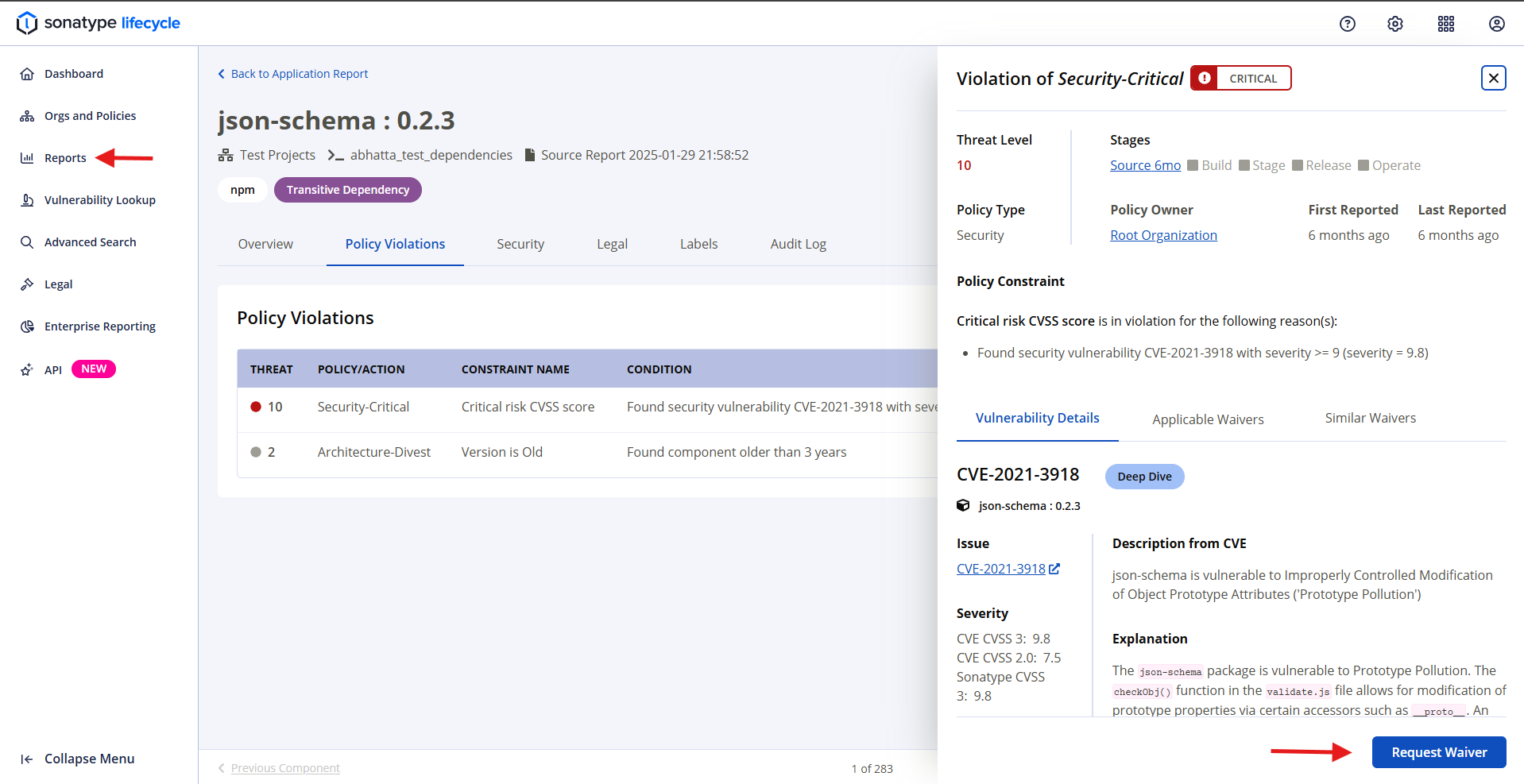Sort by THREAT column header
The width and height of the screenshot is (1524, 784).
tap(272, 369)
